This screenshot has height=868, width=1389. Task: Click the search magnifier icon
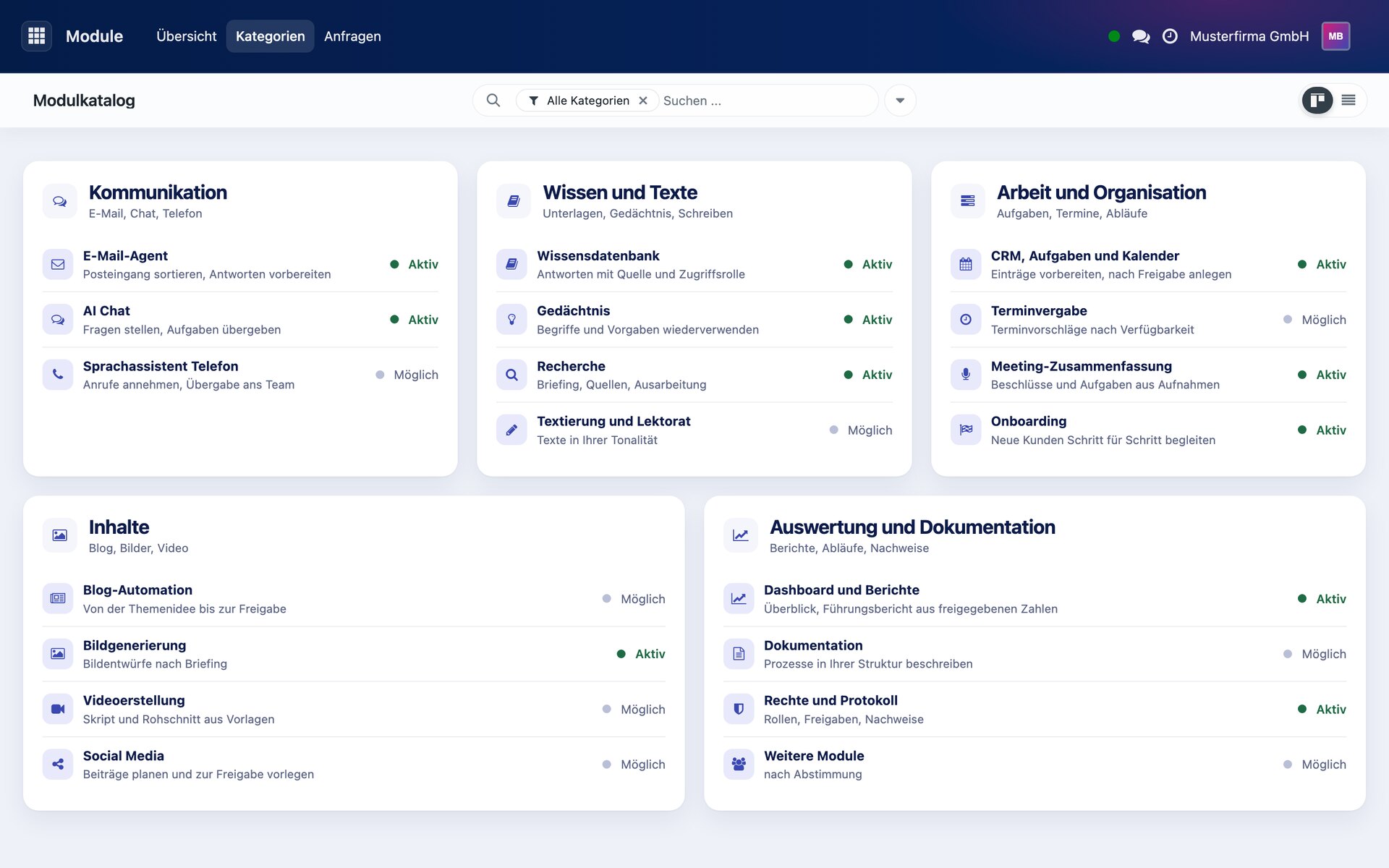(x=493, y=101)
